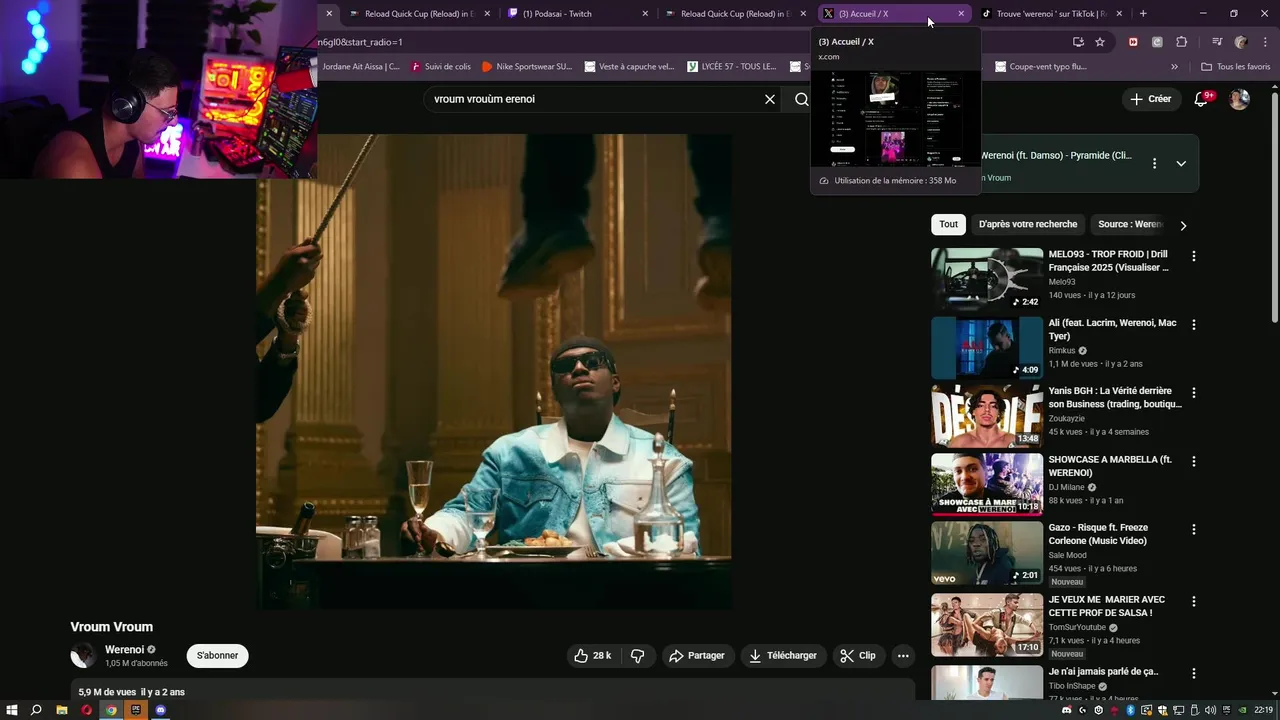Select D'après votre recherche filter chip
The image size is (1280, 720).
1028,224
